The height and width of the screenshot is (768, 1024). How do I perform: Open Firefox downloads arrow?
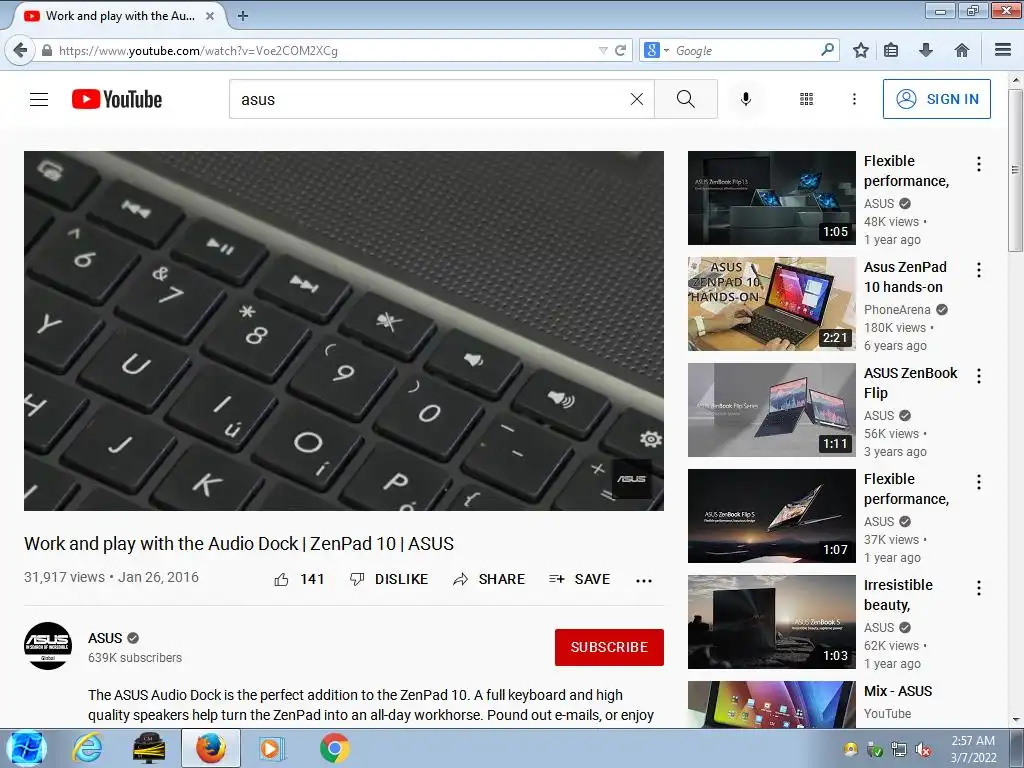click(926, 50)
